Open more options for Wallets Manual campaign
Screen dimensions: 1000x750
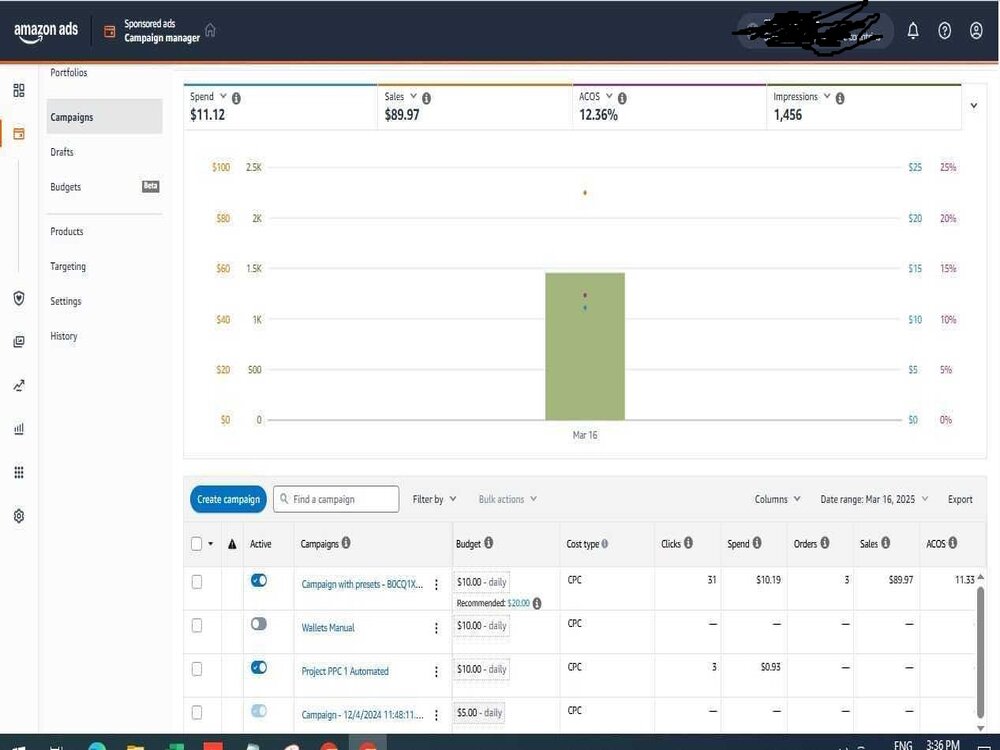pyautogui.click(x=436, y=628)
